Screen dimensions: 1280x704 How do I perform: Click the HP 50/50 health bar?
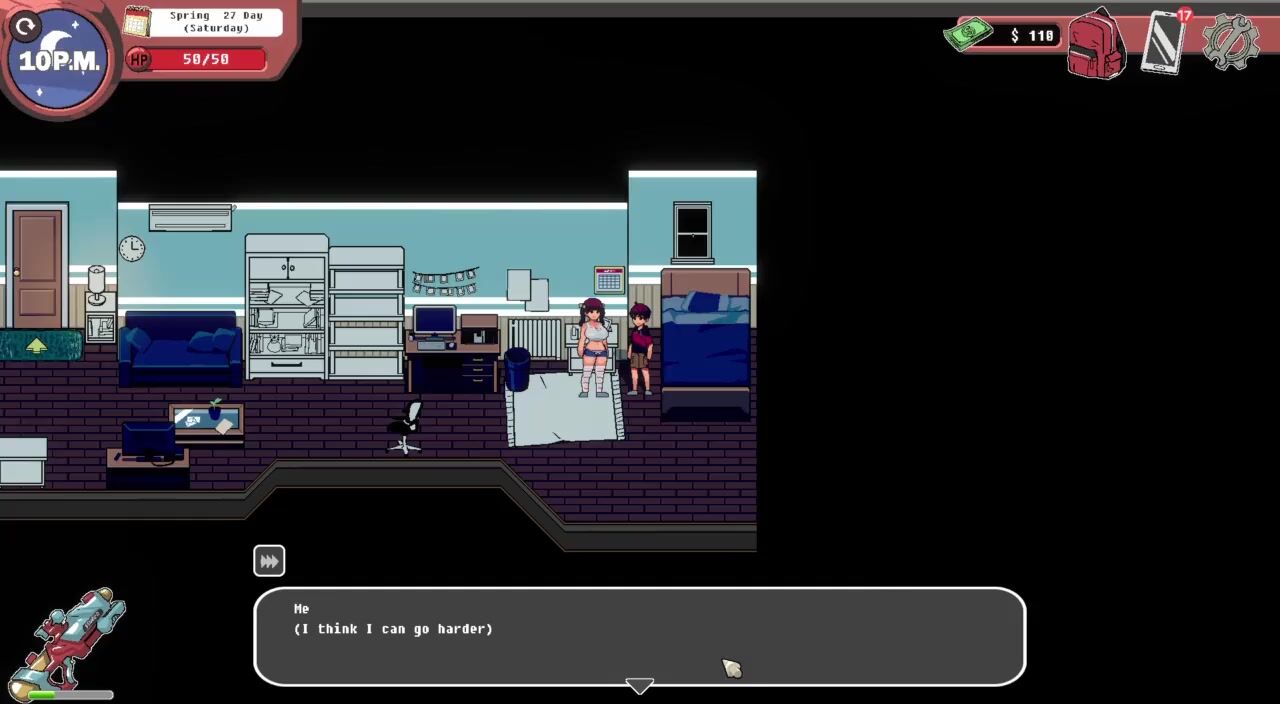(x=198, y=60)
